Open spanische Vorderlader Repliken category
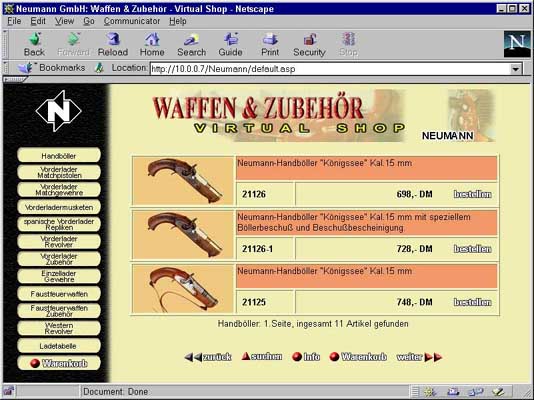534x400 pixels. [x=59, y=224]
